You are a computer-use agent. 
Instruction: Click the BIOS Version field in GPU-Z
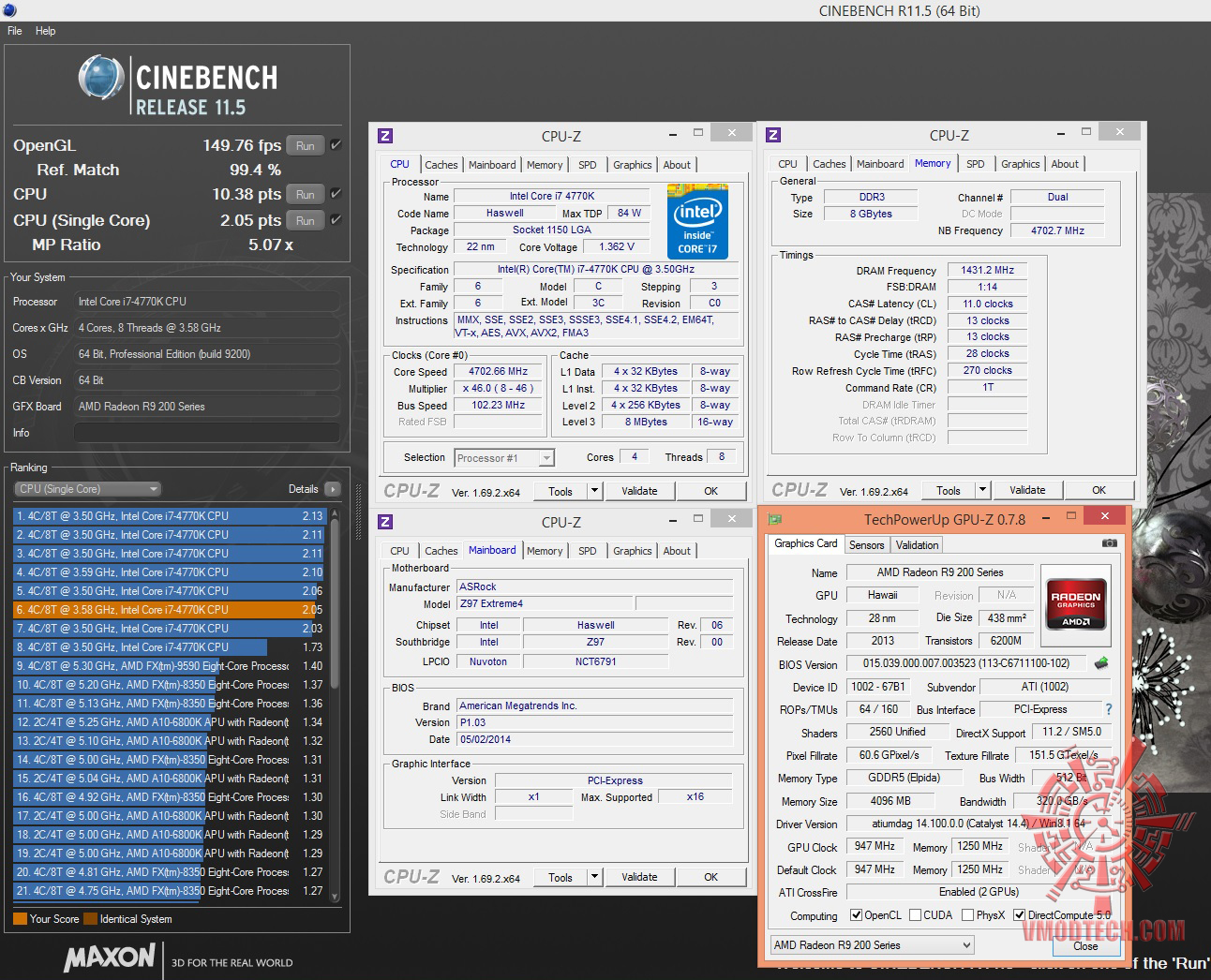(966, 663)
